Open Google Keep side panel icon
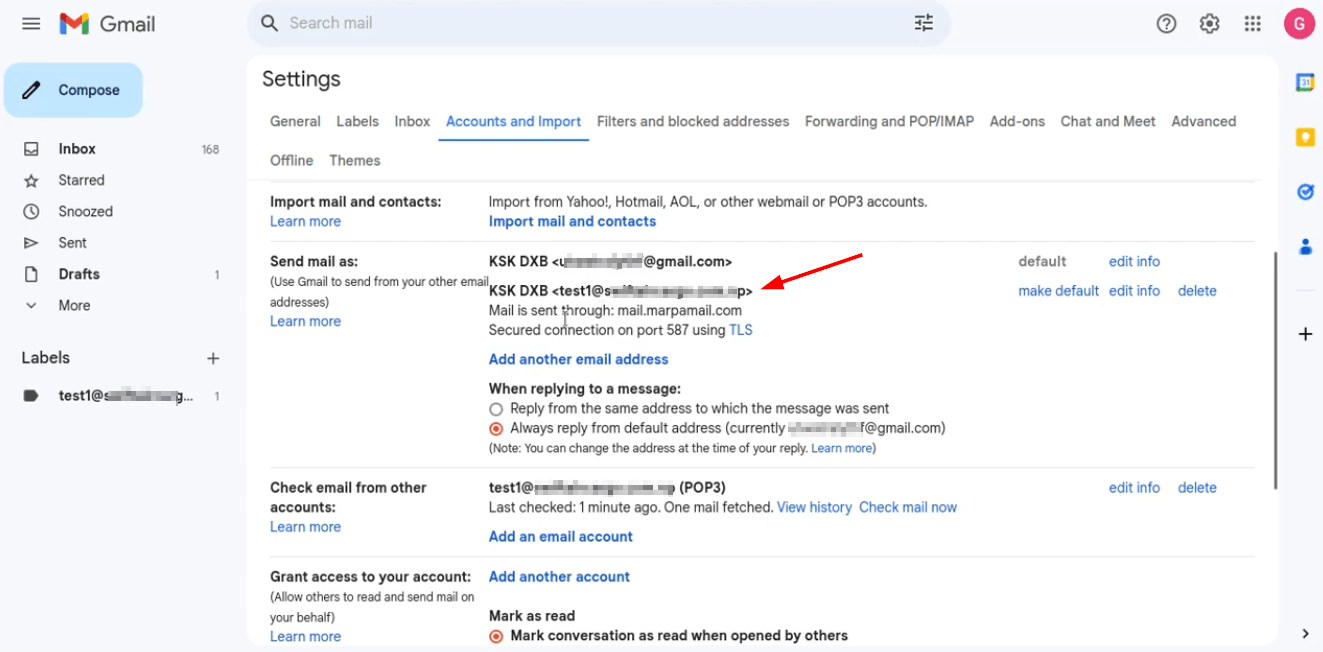Screen dimensions: 1323x652 (1305, 138)
